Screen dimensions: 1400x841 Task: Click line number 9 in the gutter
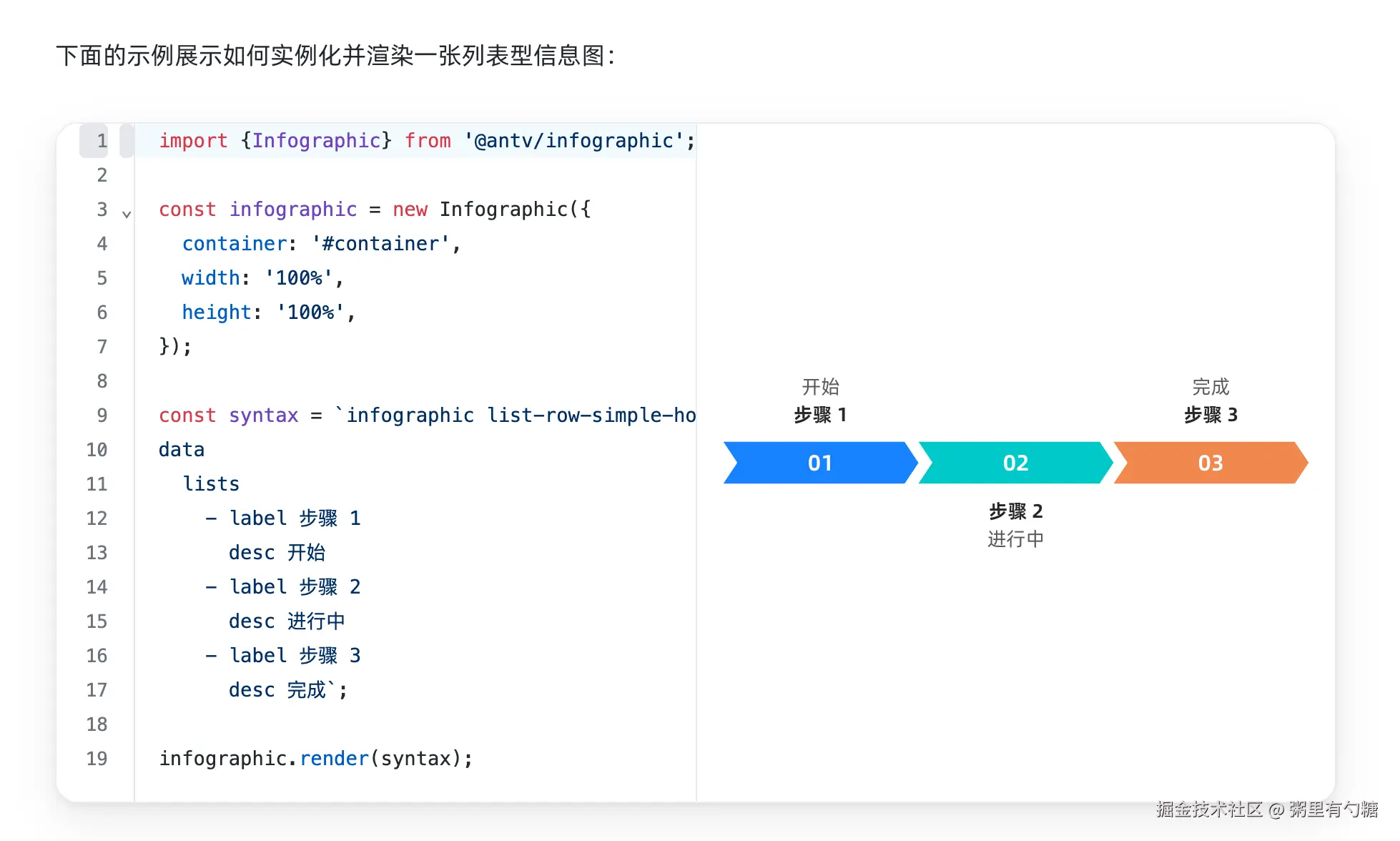pyautogui.click(x=102, y=415)
